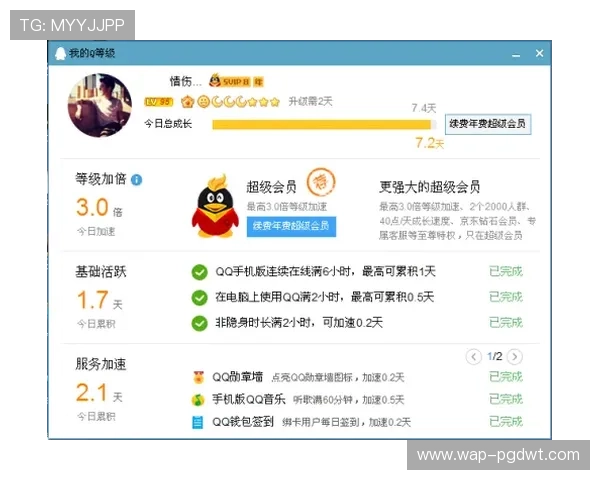Click green check for 非隐身时长 task
The height and width of the screenshot is (480, 600).
pyautogui.click(x=199, y=323)
